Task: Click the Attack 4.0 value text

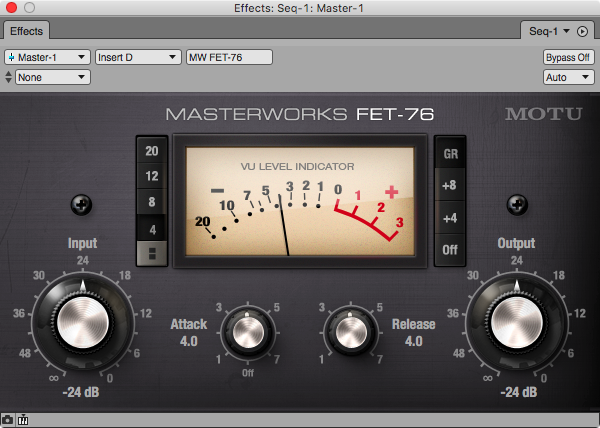Action: click(x=189, y=341)
